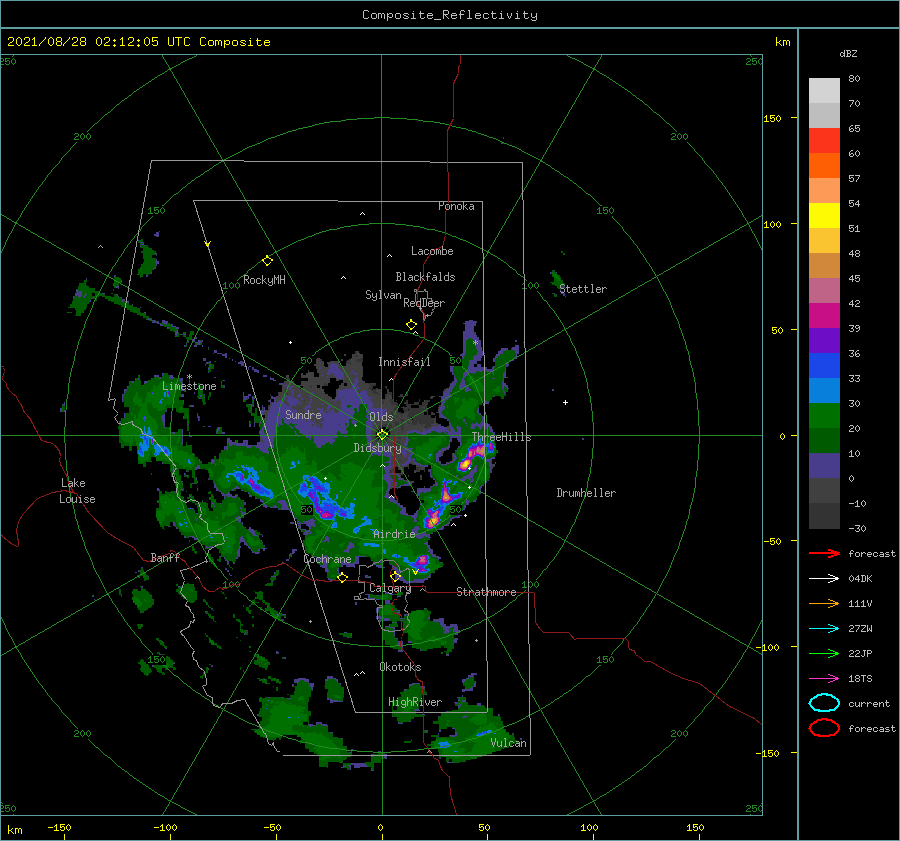
Task: Click the Lacombe city label
Action: point(432,251)
